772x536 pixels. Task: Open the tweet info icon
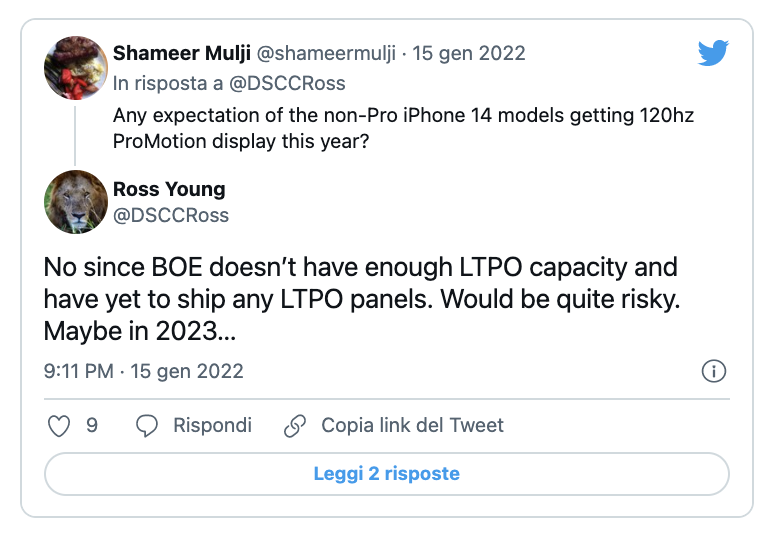(713, 371)
